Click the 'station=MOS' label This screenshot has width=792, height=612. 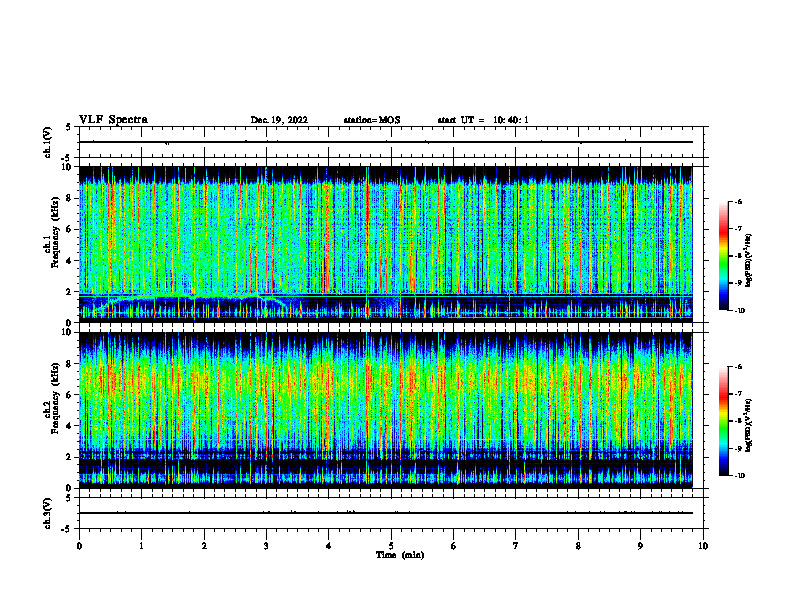(x=372, y=120)
